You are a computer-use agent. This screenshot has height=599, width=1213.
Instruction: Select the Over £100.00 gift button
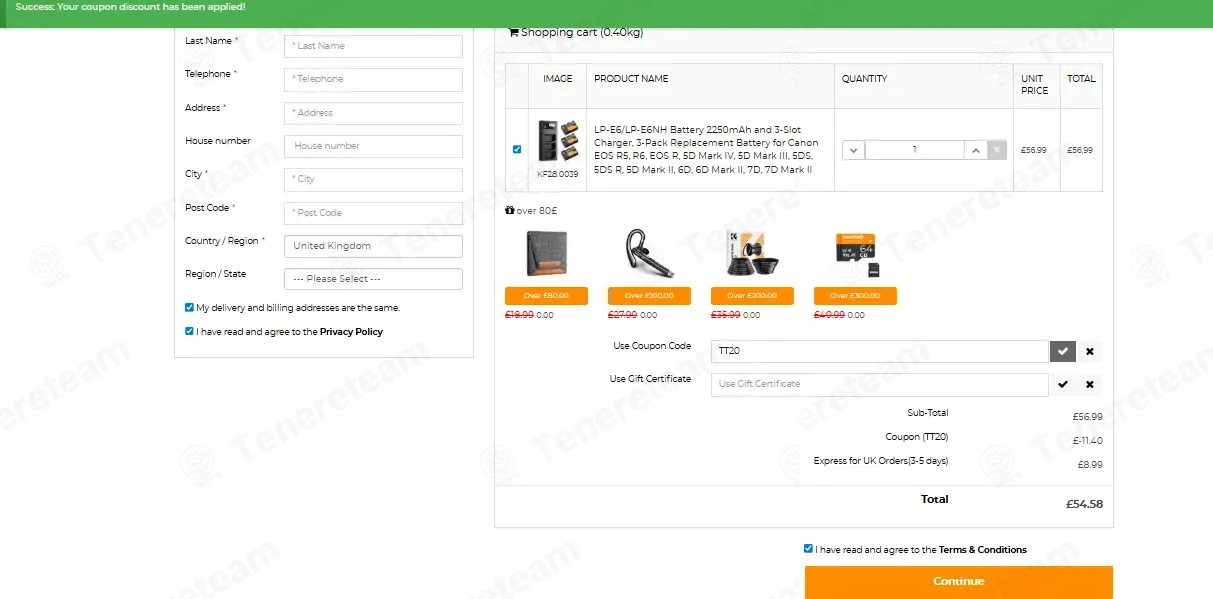(x=649, y=296)
